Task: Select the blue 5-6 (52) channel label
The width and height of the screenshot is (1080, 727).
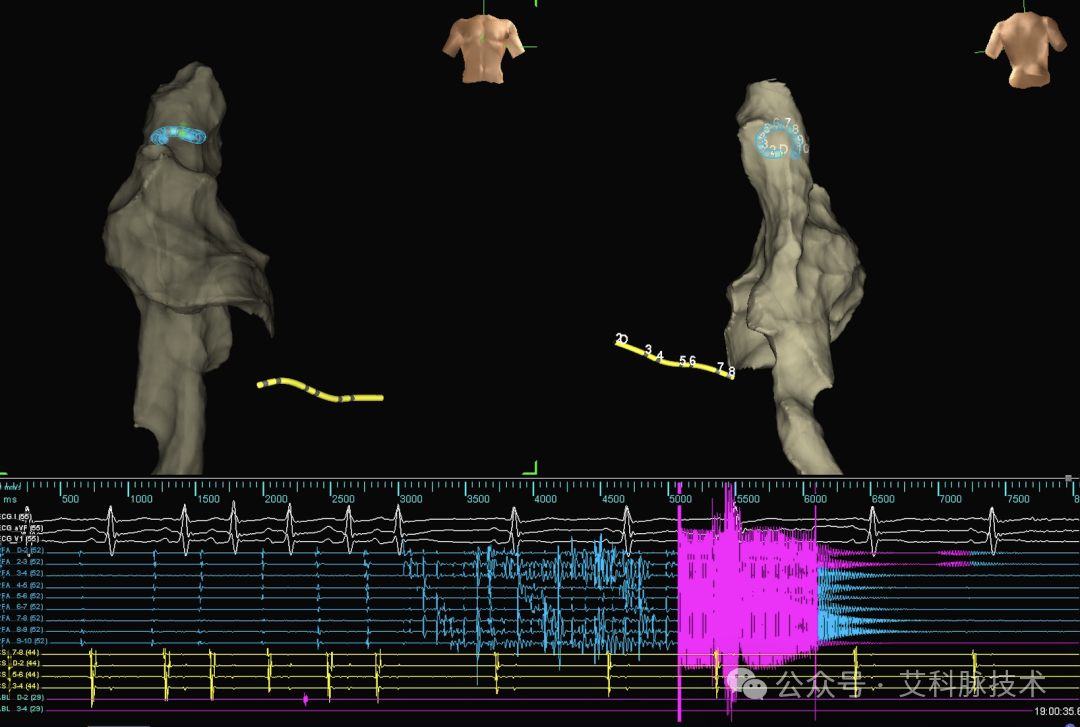Action: coord(21,596)
